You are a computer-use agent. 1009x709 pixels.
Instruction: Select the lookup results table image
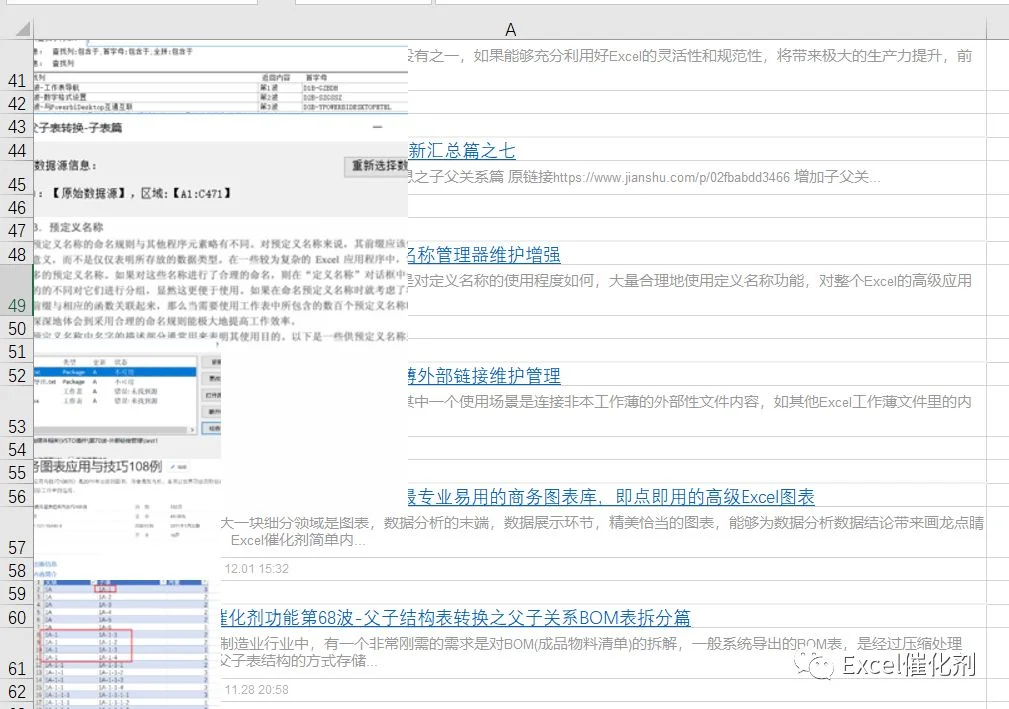click(221, 77)
